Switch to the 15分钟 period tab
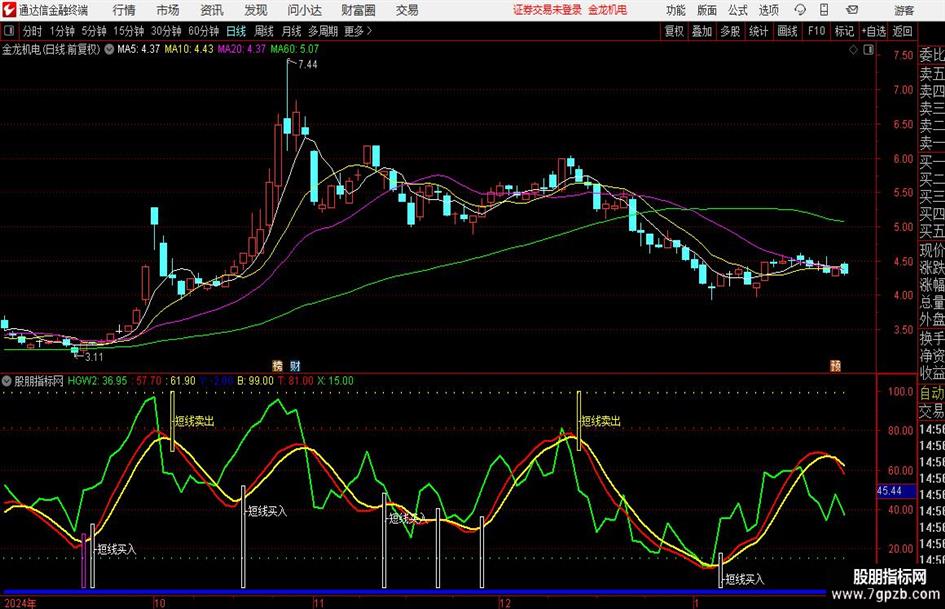 pos(129,31)
